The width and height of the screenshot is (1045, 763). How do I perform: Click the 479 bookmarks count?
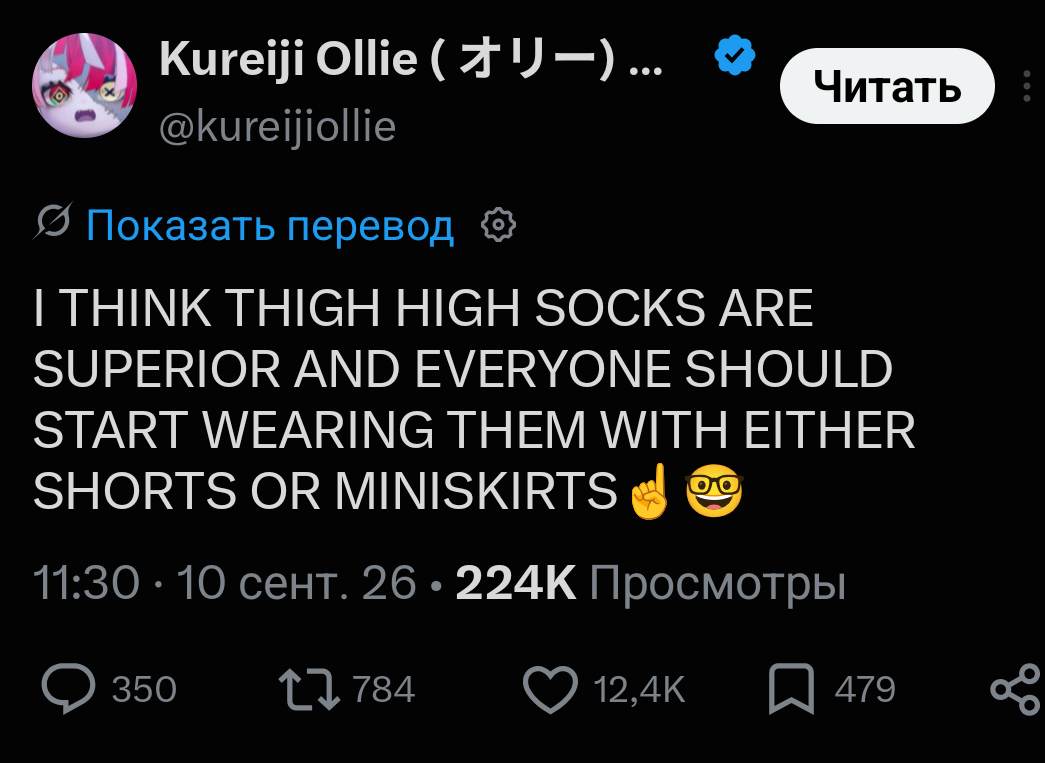[x=864, y=689]
